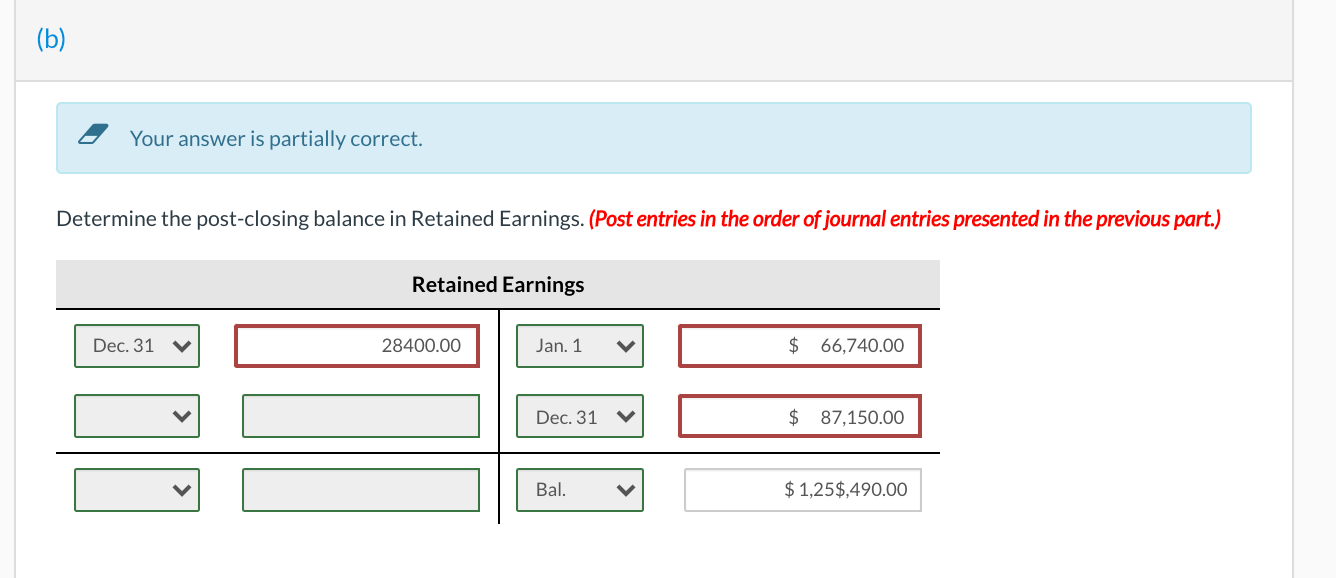Click the blue feedback banner area
1336x578 pixels.
pyautogui.click(x=653, y=138)
